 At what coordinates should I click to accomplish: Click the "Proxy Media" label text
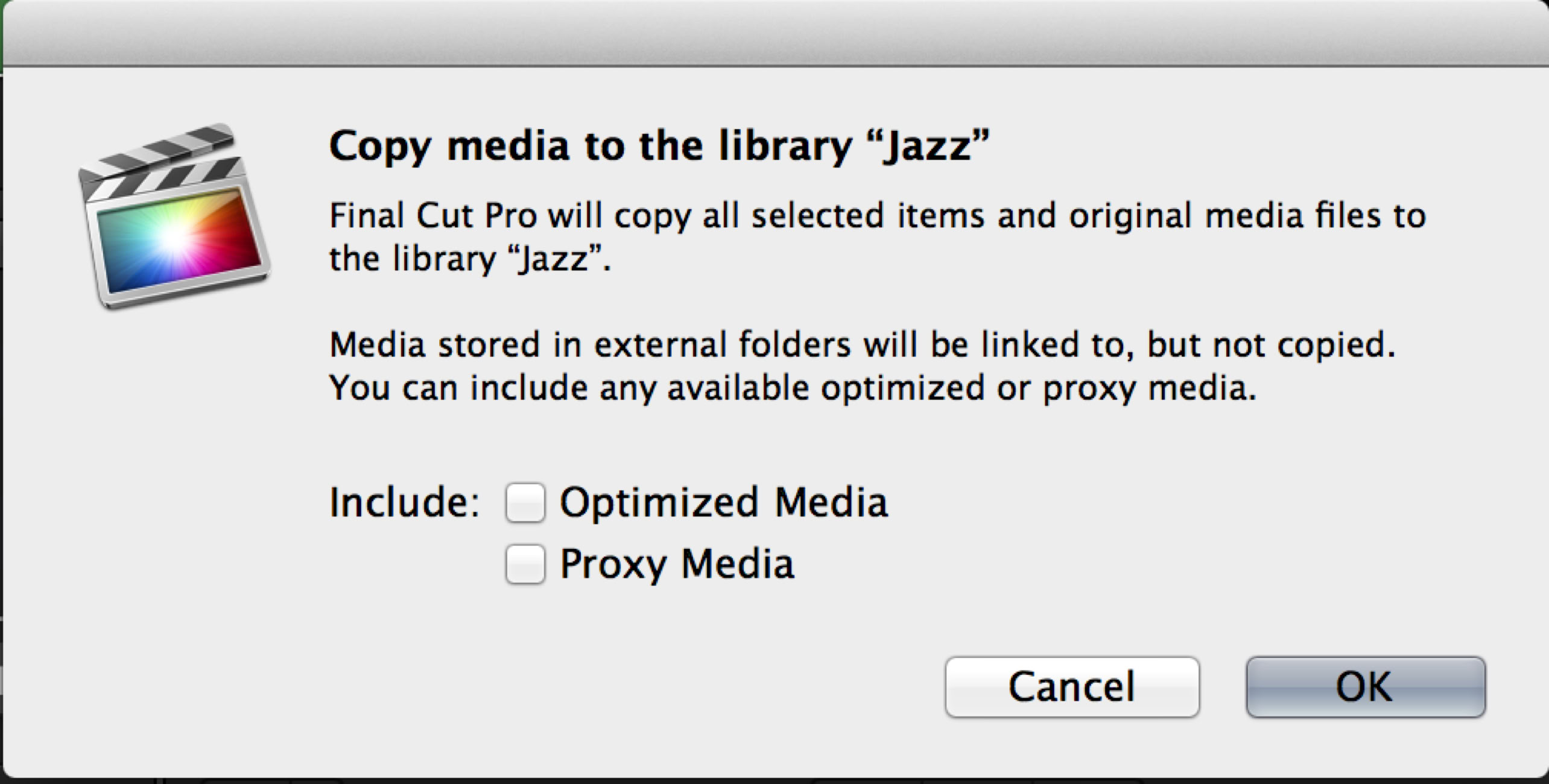[x=677, y=564]
